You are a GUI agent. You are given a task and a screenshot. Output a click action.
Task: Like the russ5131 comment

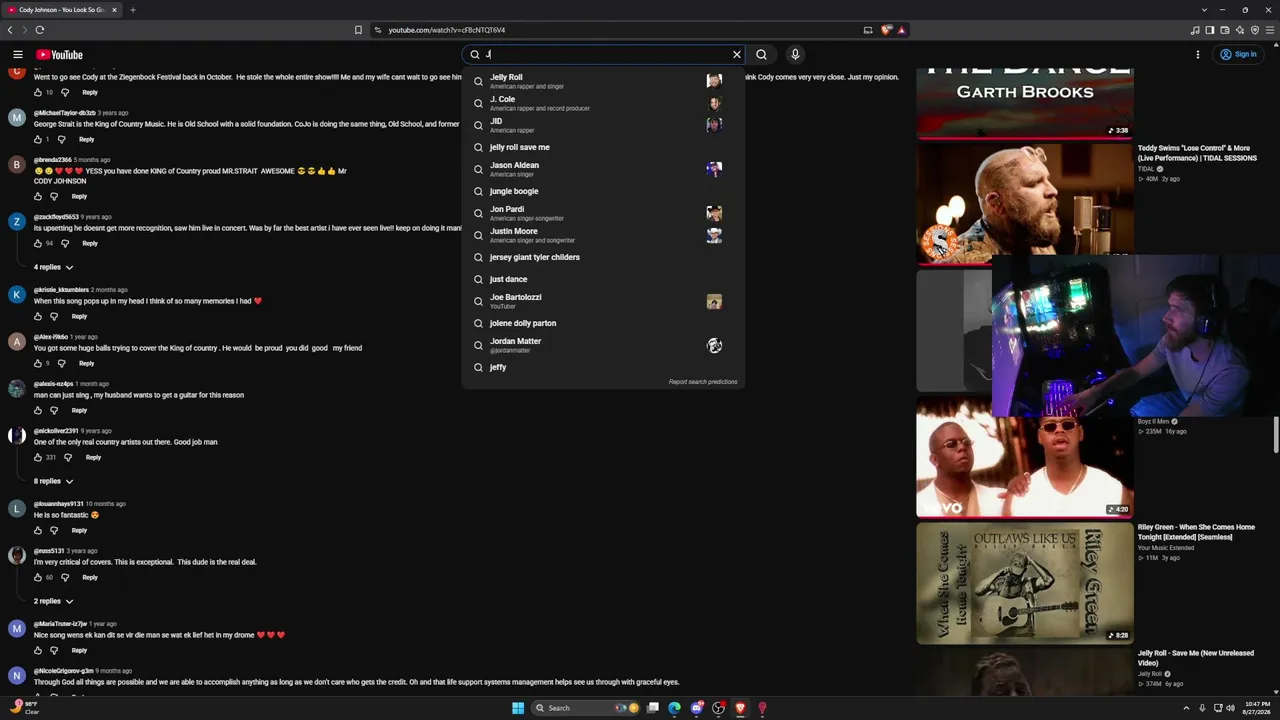point(38,577)
